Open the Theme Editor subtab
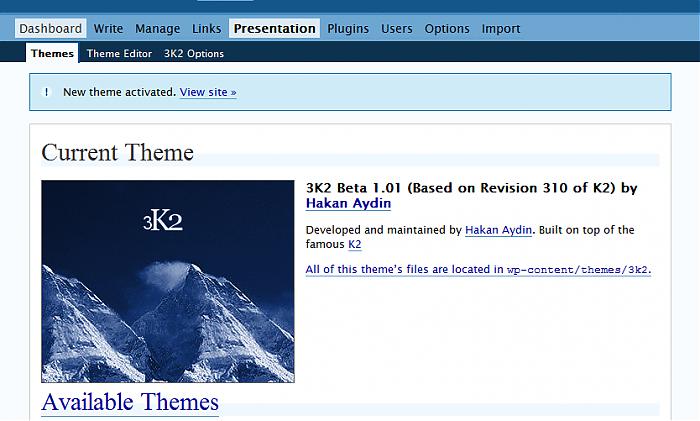The image size is (700, 421). pyautogui.click(x=119, y=54)
